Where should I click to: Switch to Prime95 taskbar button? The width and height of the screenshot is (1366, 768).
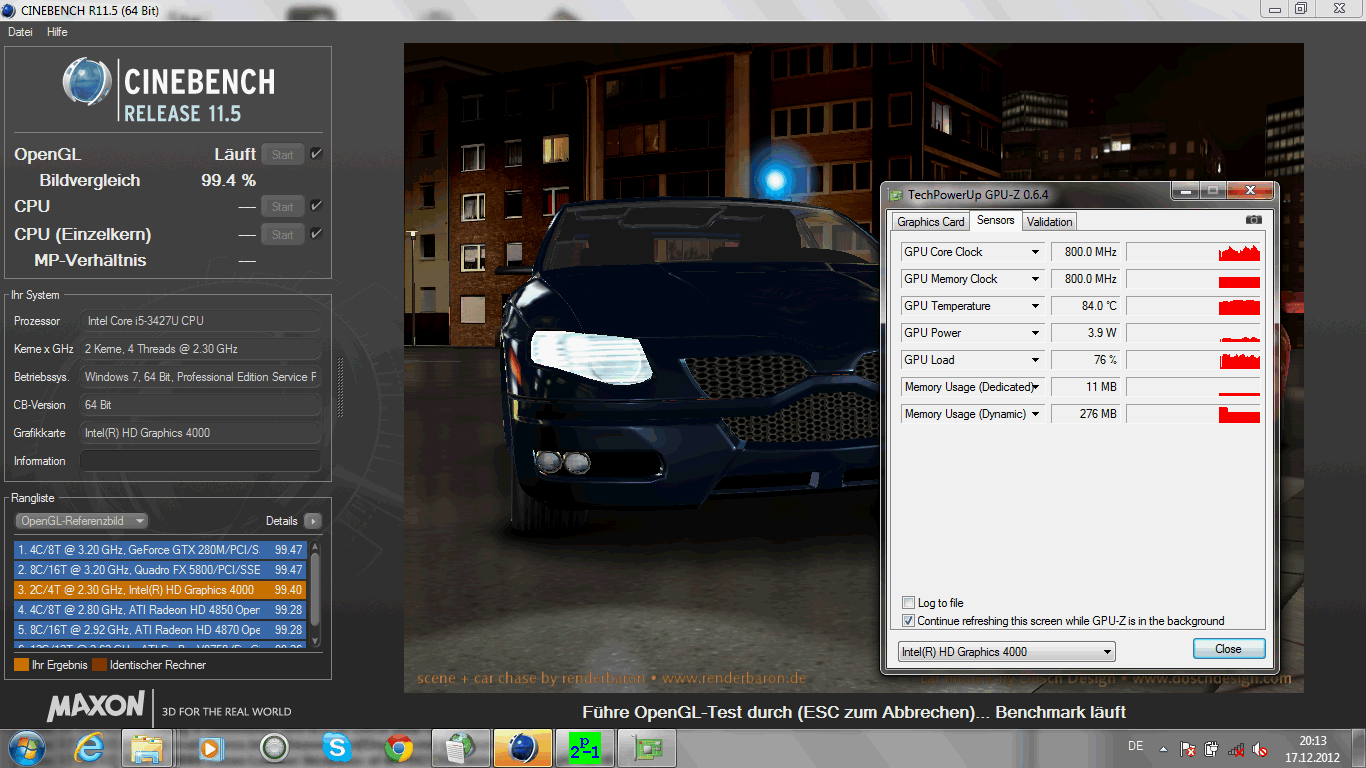[x=585, y=747]
